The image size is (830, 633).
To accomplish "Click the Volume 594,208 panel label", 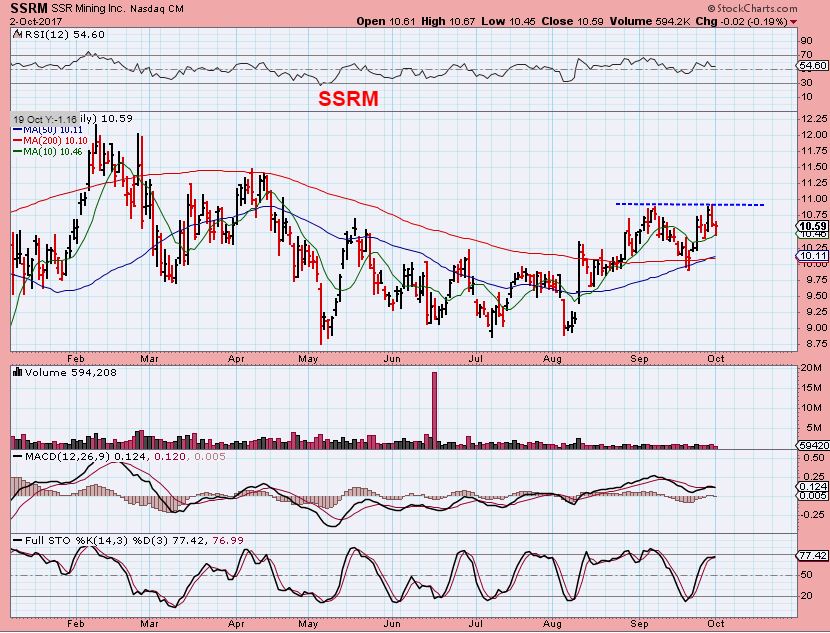I will click(x=70, y=372).
